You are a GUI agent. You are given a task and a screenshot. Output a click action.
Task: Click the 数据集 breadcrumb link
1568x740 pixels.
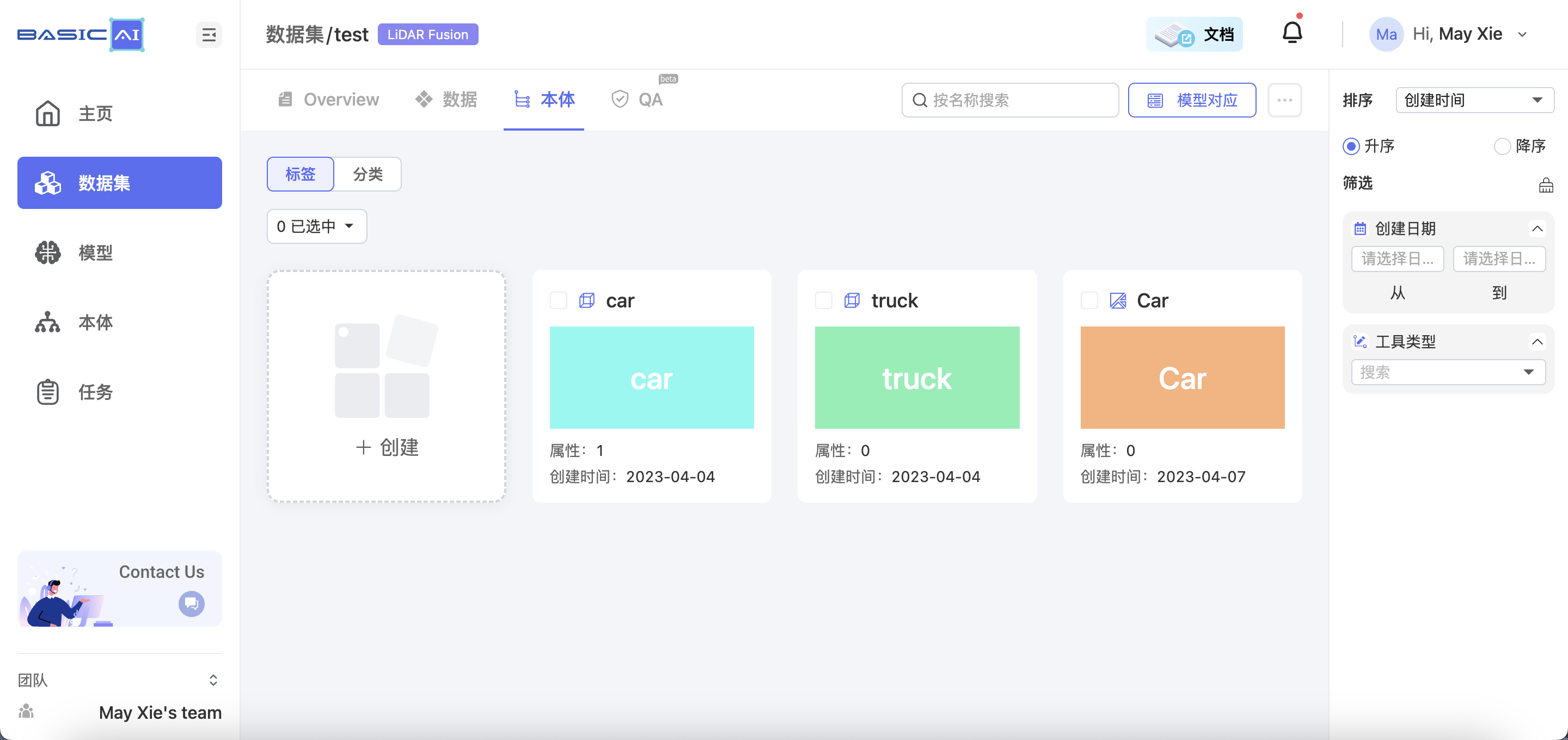tap(295, 35)
